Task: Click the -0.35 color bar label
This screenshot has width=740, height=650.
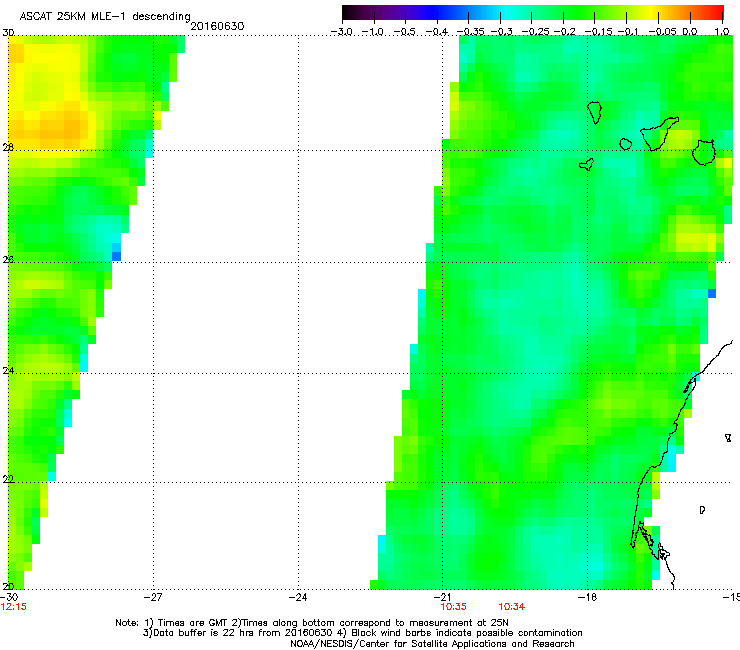Action: (470, 32)
